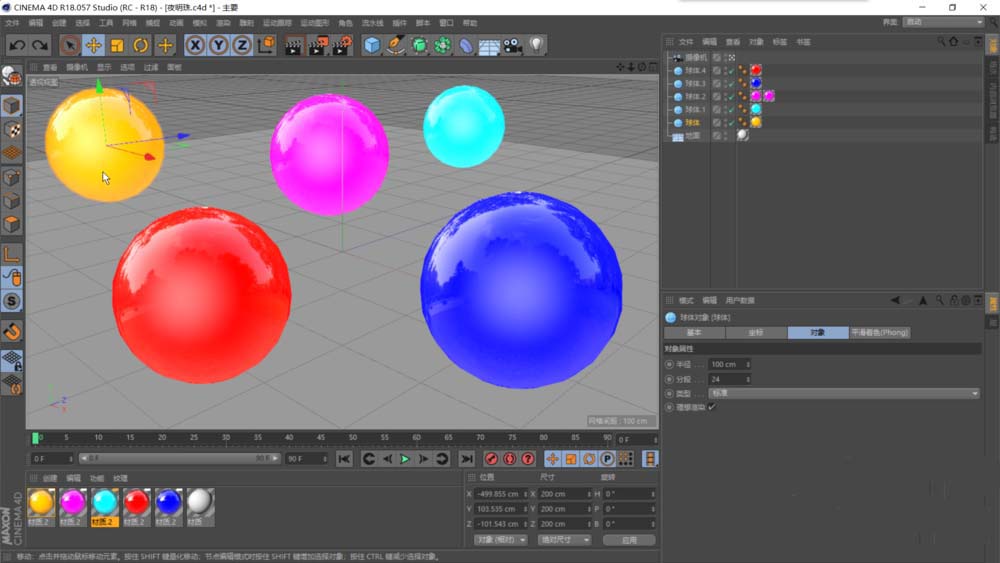Open the Help menu at end of menu bar

pos(470,23)
